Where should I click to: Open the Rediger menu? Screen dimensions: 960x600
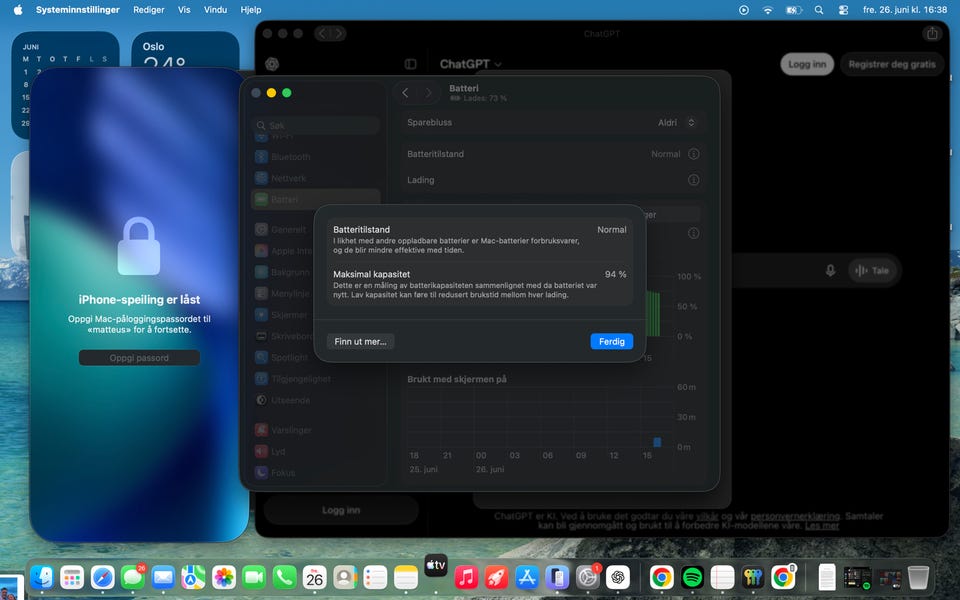pos(149,10)
